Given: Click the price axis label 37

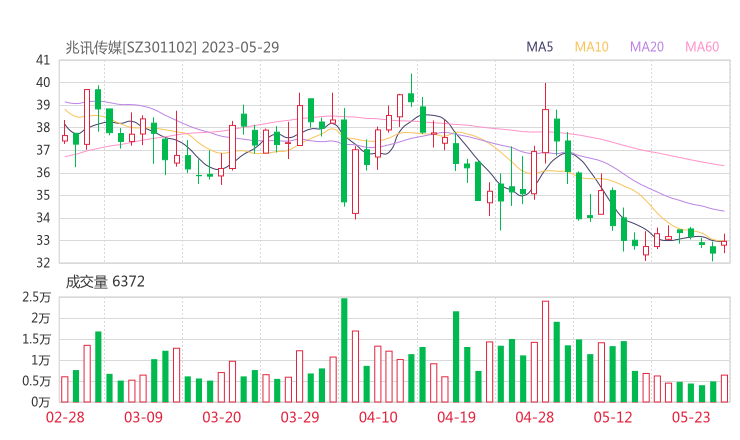Looking at the screenshot, I should coord(43,150).
